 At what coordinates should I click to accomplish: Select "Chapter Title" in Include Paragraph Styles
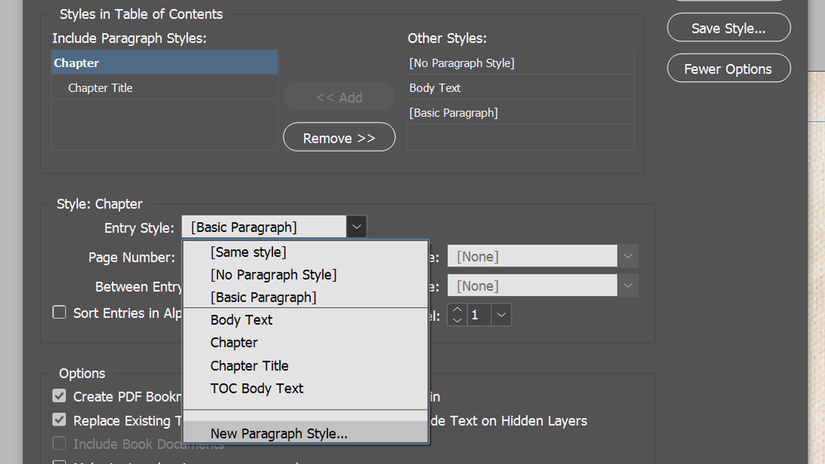tap(100, 88)
